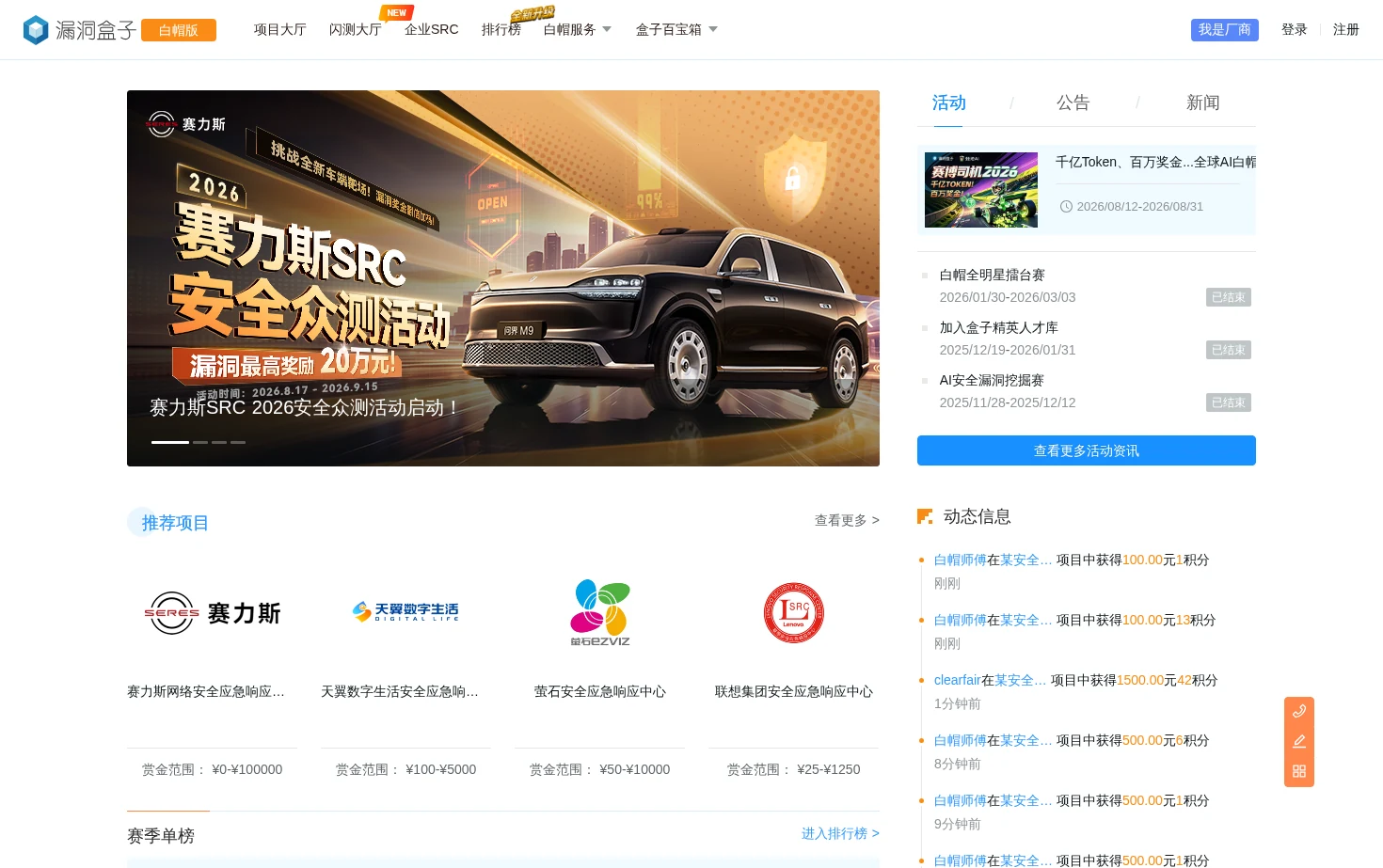
Task: Select the second carousel indicator
Action: point(200,442)
